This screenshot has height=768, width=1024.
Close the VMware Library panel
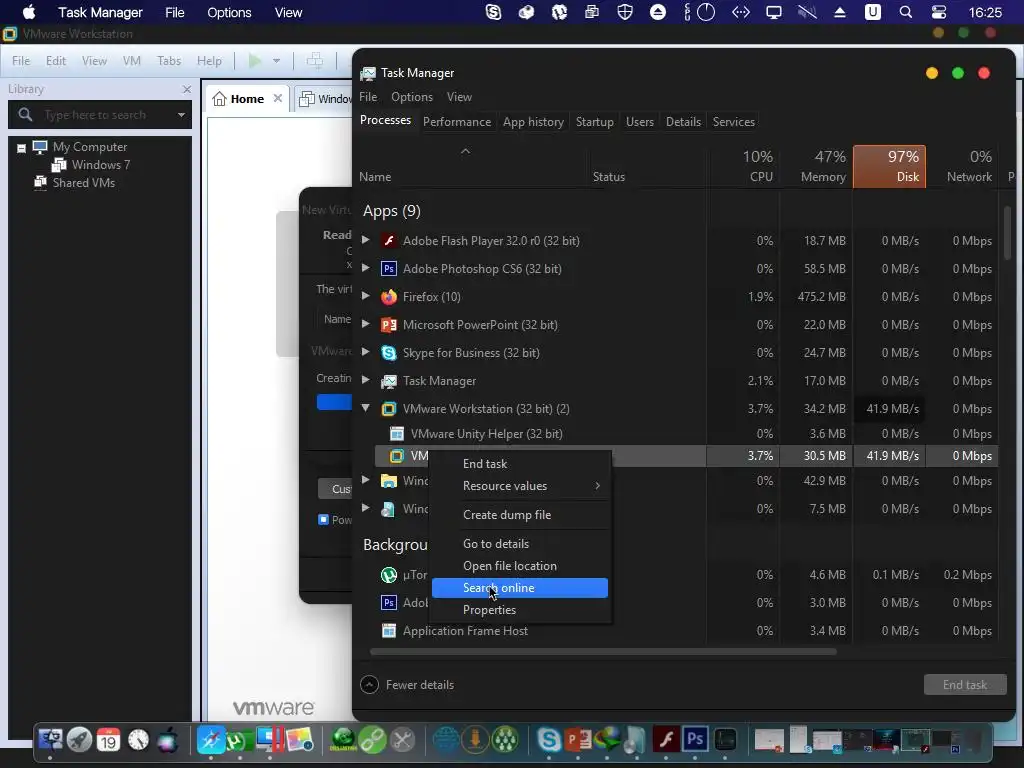pyautogui.click(x=187, y=89)
